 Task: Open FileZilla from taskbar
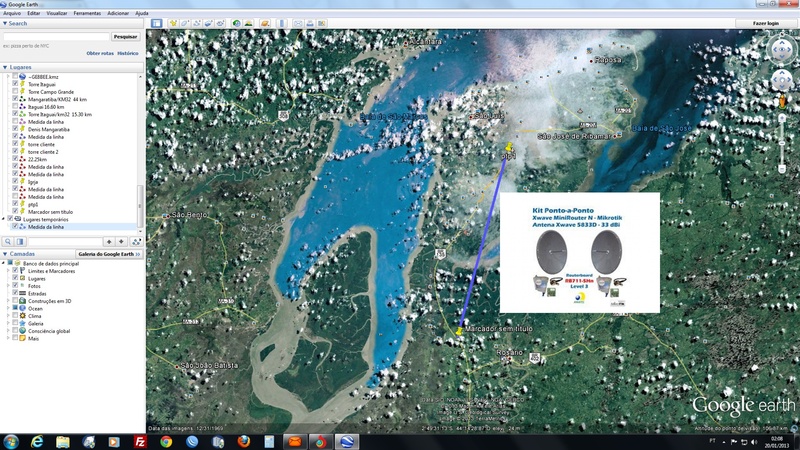click(x=140, y=442)
